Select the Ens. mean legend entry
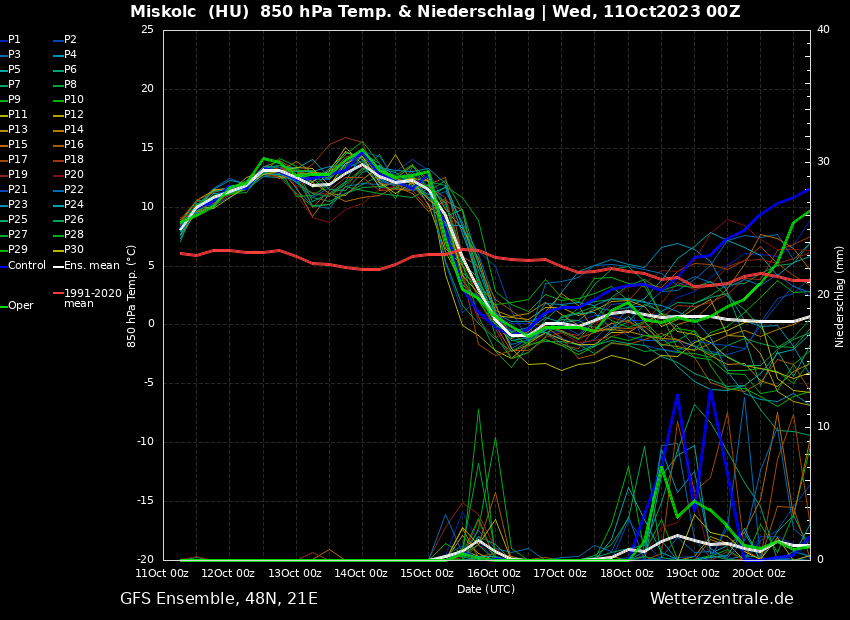This screenshot has height=620, width=850. pos(91,266)
